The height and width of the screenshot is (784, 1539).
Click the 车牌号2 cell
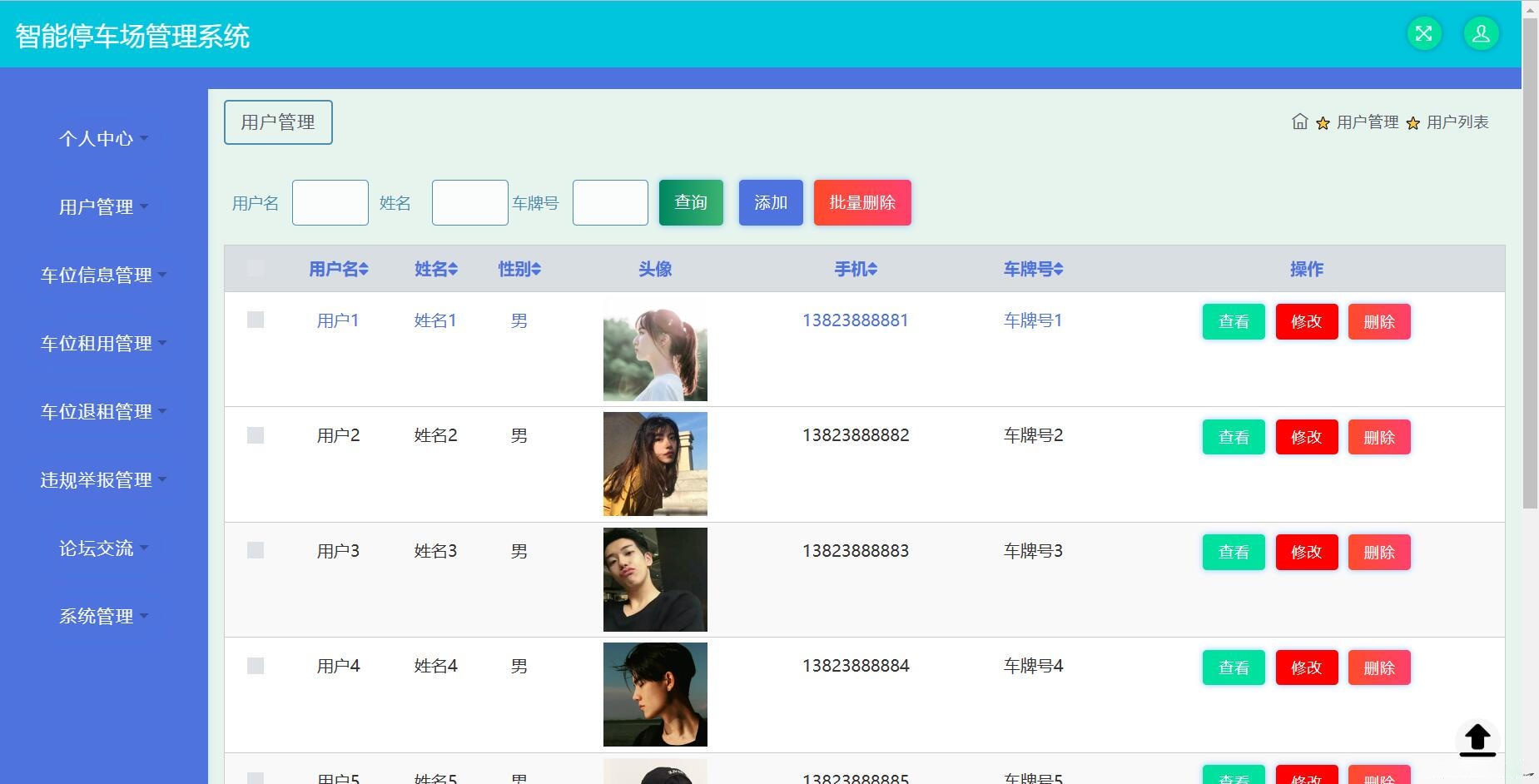tap(1033, 435)
